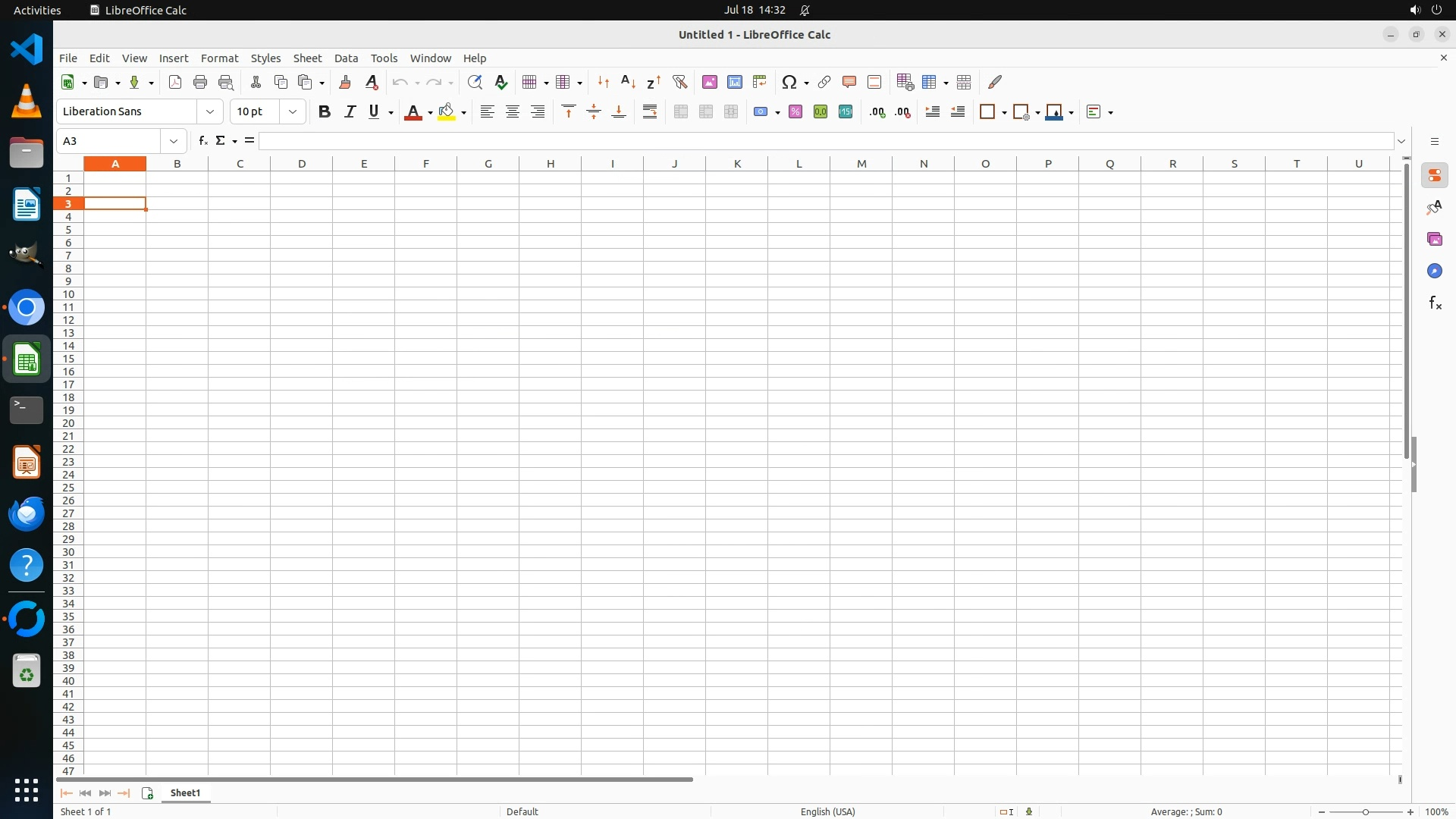Open the Format menu
The image size is (1456, 819).
click(219, 58)
